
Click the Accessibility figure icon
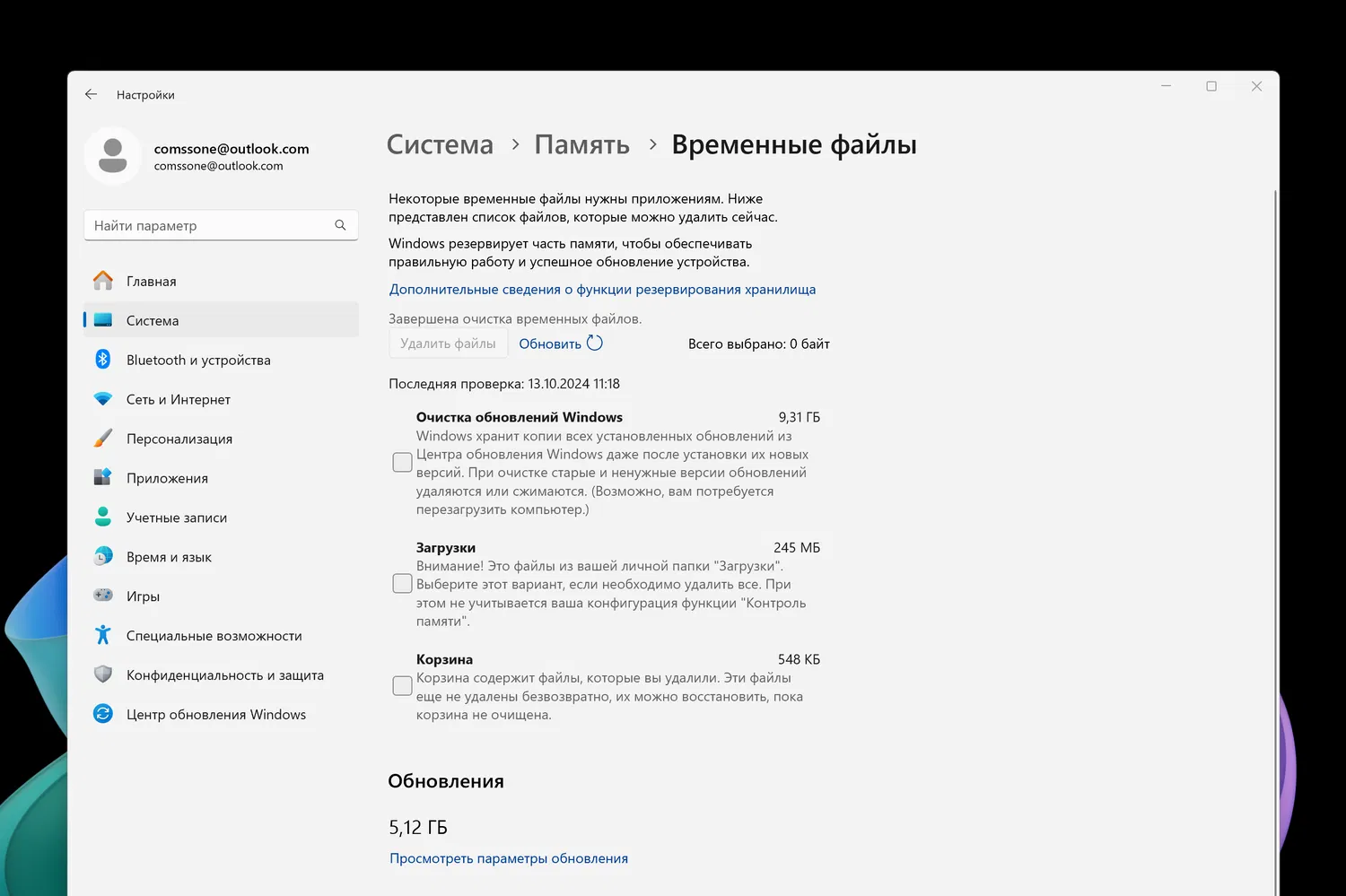click(103, 635)
